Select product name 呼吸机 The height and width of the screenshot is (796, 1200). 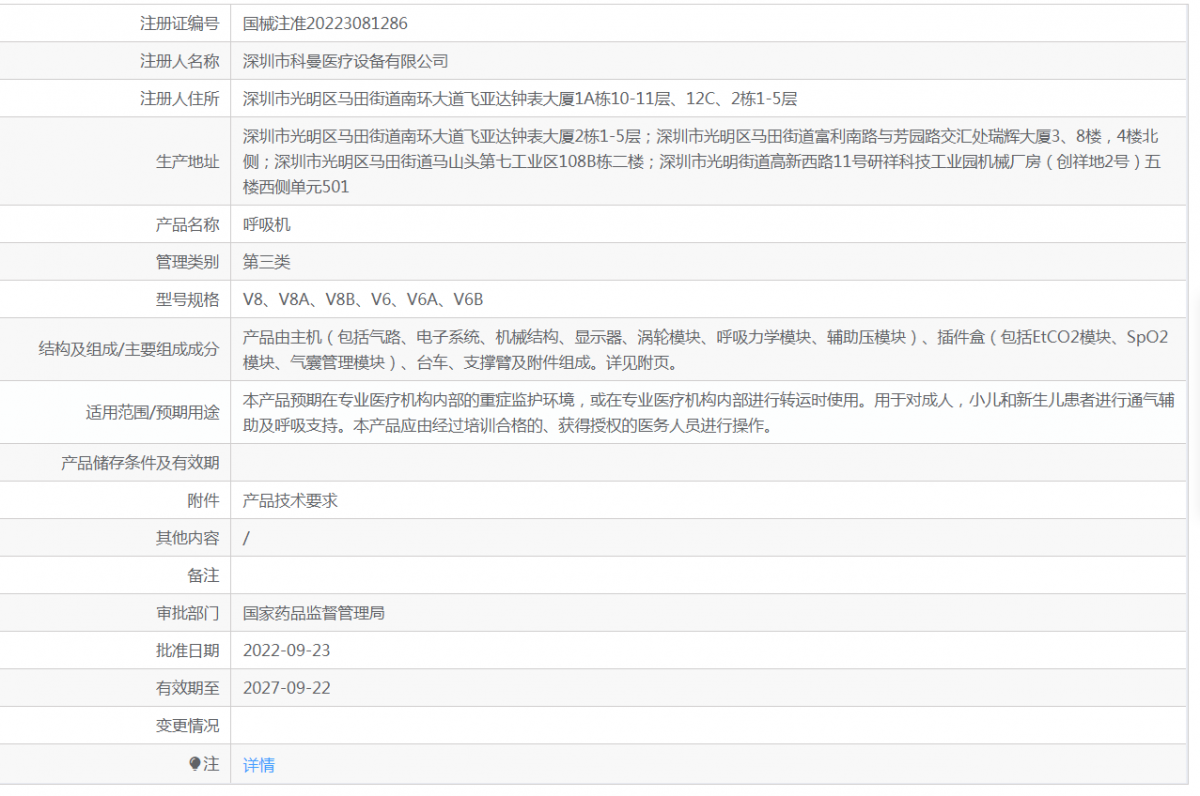coord(267,225)
